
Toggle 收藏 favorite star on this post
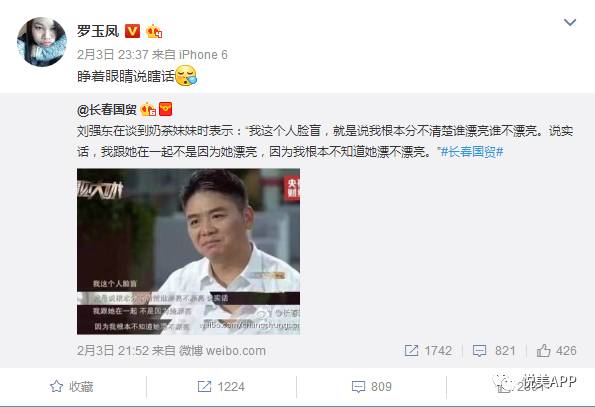72,387
